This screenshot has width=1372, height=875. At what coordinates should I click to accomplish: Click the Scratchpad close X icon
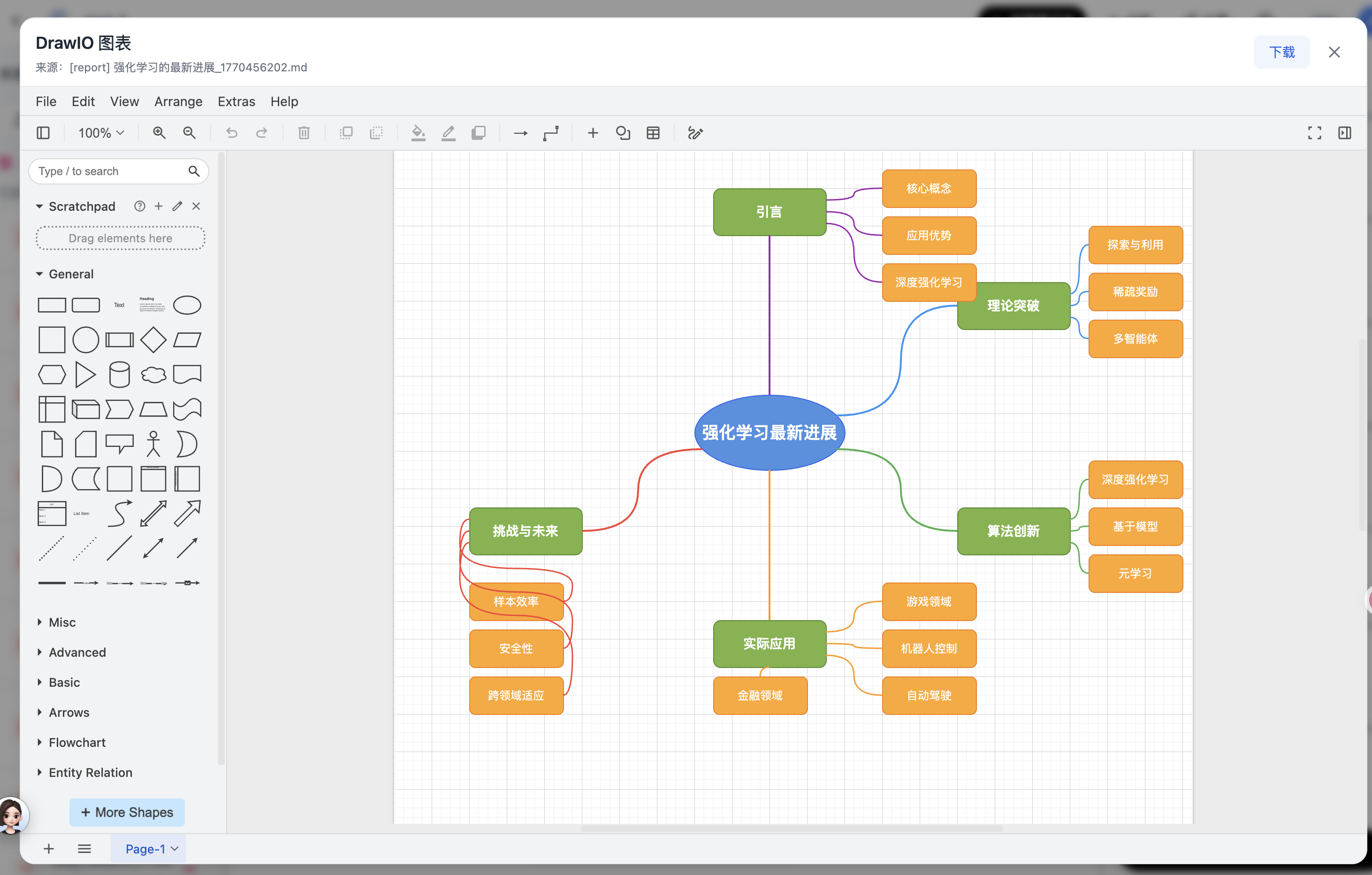pyautogui.click(x=196, y=206)
